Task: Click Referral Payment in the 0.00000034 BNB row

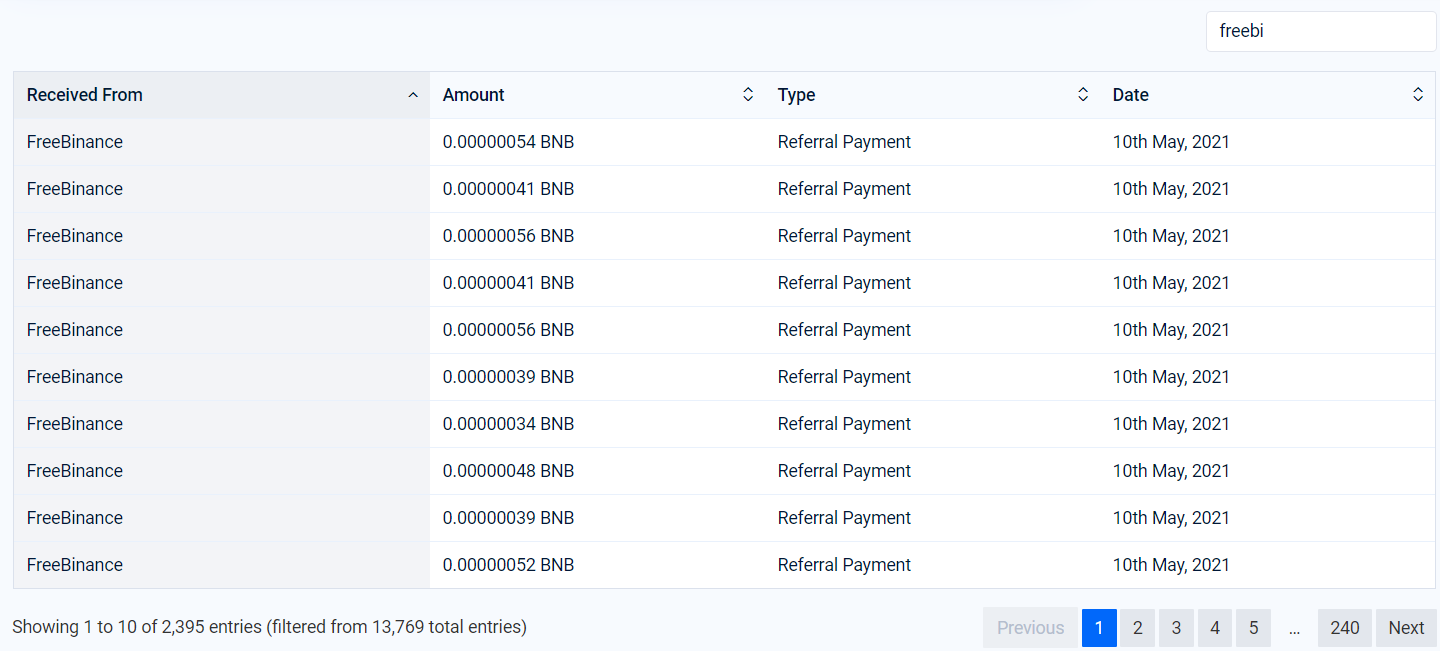Action: [844, 424]
